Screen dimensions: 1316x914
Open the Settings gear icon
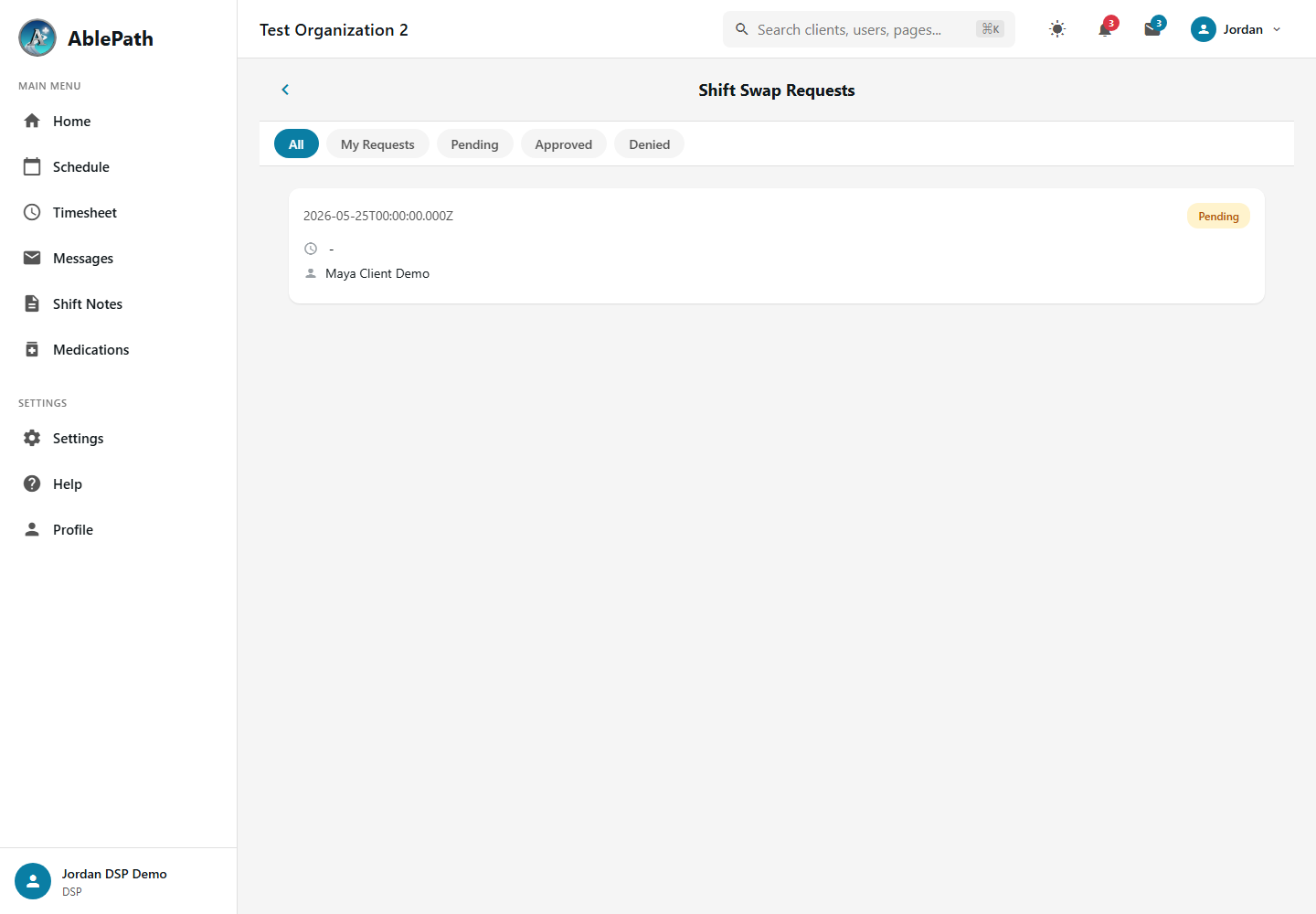point(32,438)
